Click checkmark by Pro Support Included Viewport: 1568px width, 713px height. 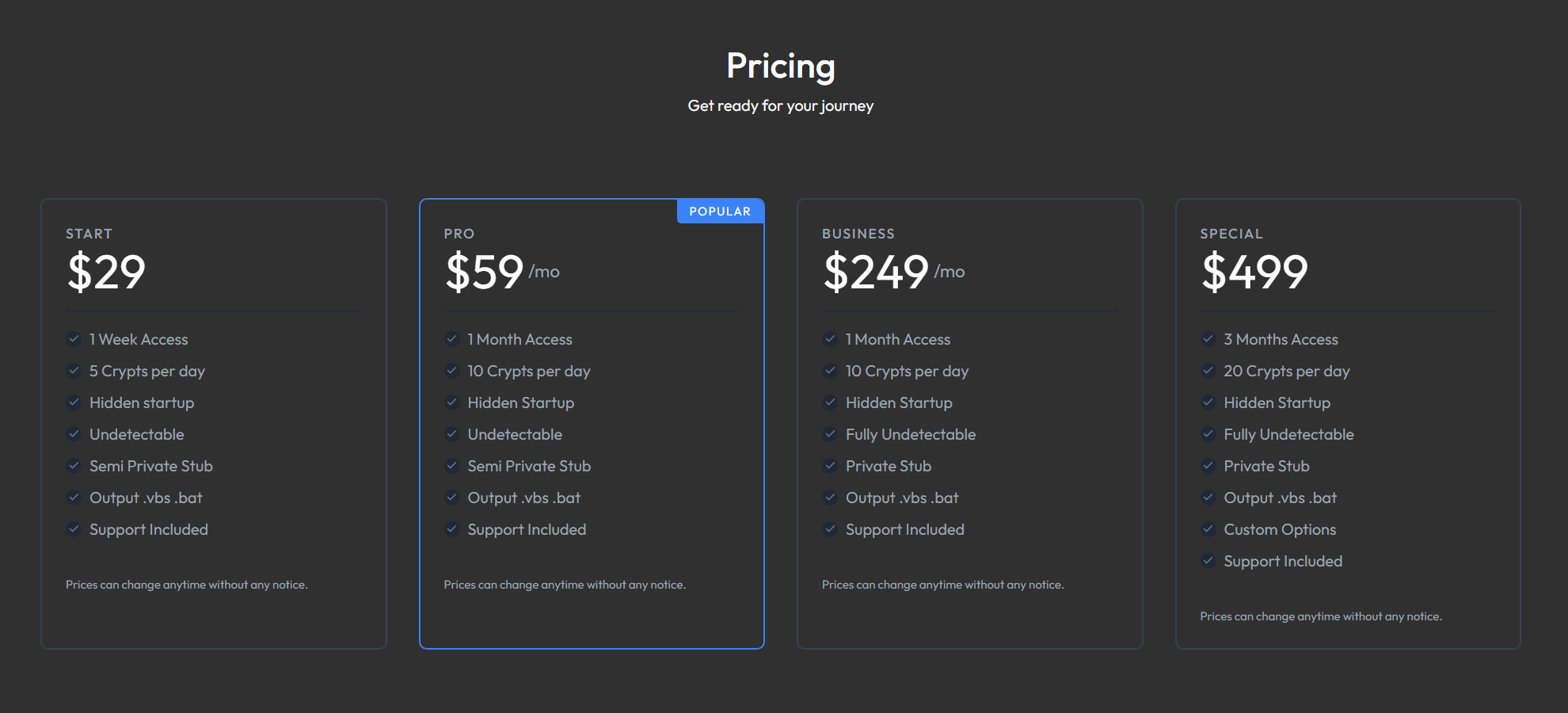pos(451,529)
